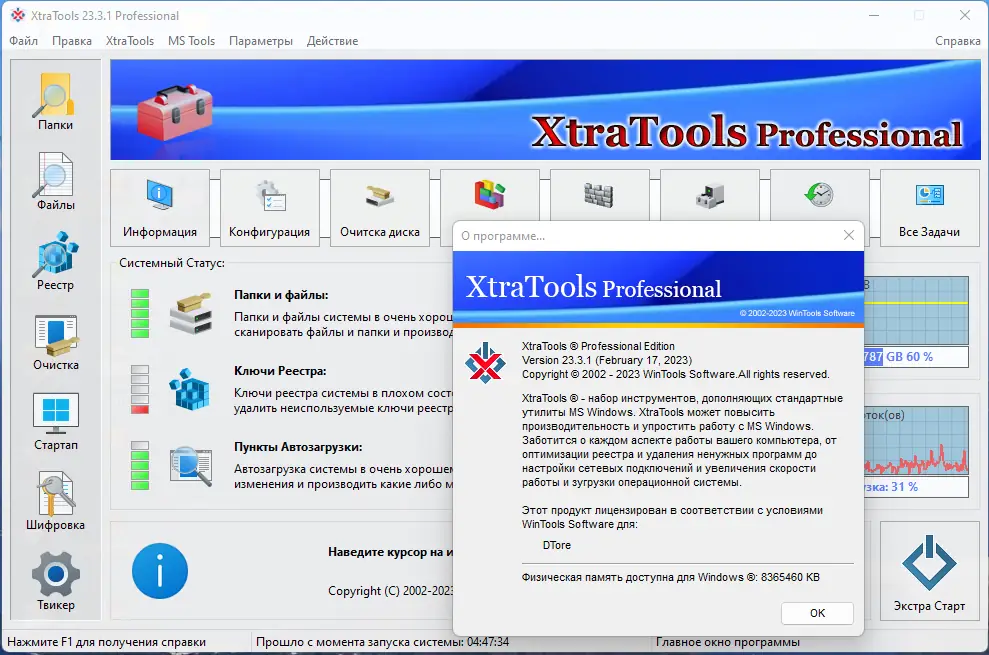The height and width of the screenshot is (655, 989).
Task: Click the Системный Статус label
Action: [x=172, y=263]
